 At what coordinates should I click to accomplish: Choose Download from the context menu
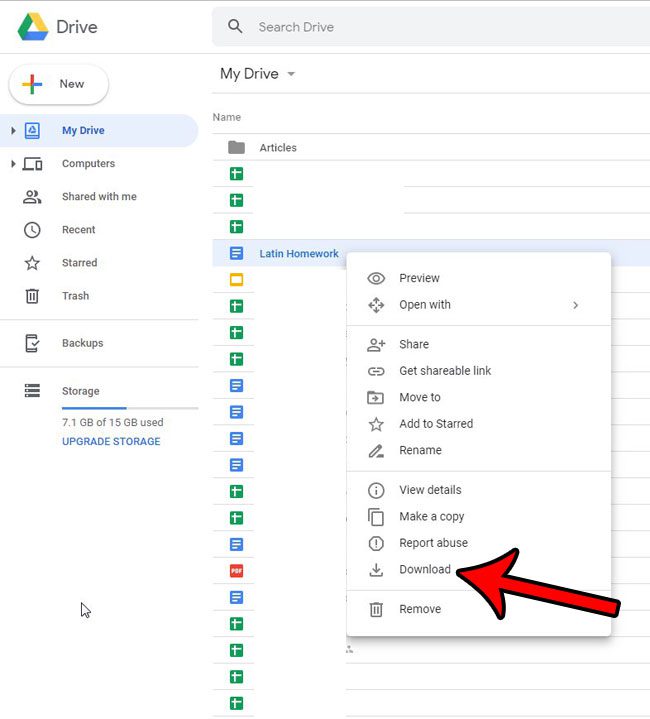425,570
